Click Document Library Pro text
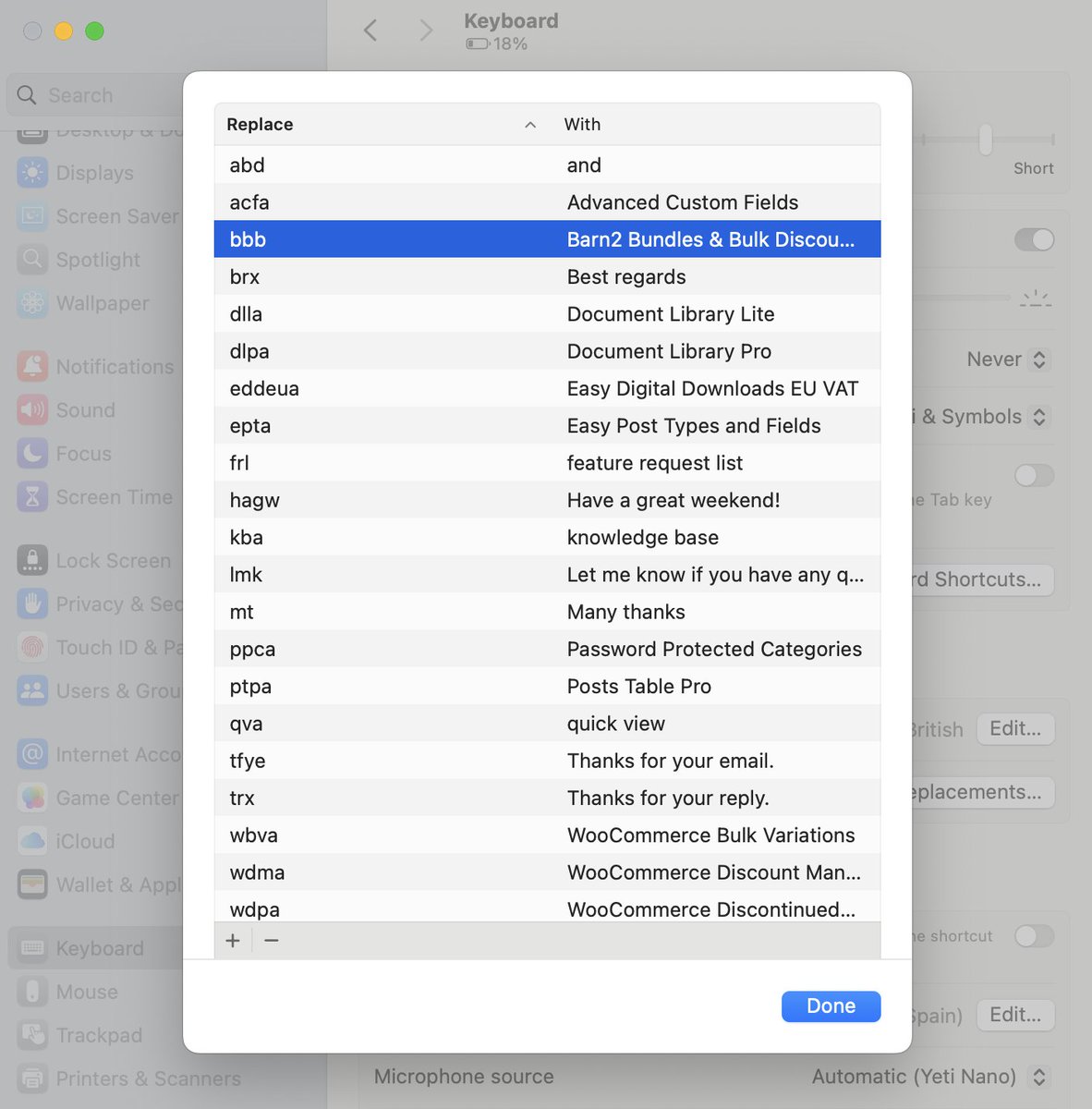This screenshot has width=1092, height=1109. pos(669,351)
